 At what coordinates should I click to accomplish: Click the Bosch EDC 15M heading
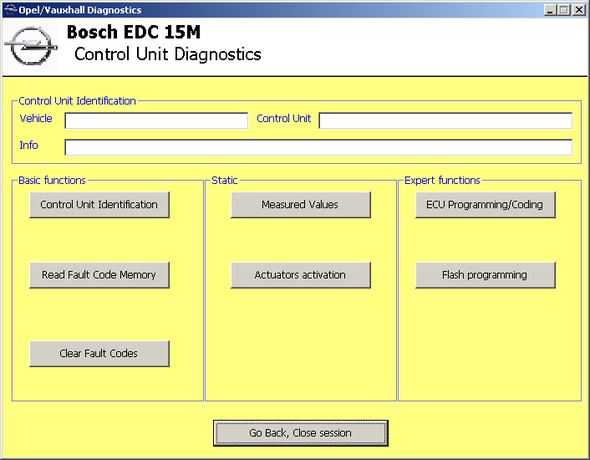(134, 32)
